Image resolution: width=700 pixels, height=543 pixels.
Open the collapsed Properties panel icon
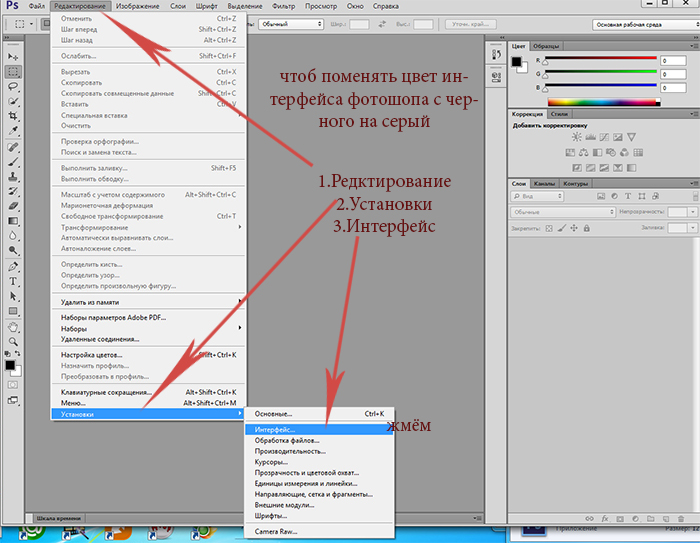point(496,77)
